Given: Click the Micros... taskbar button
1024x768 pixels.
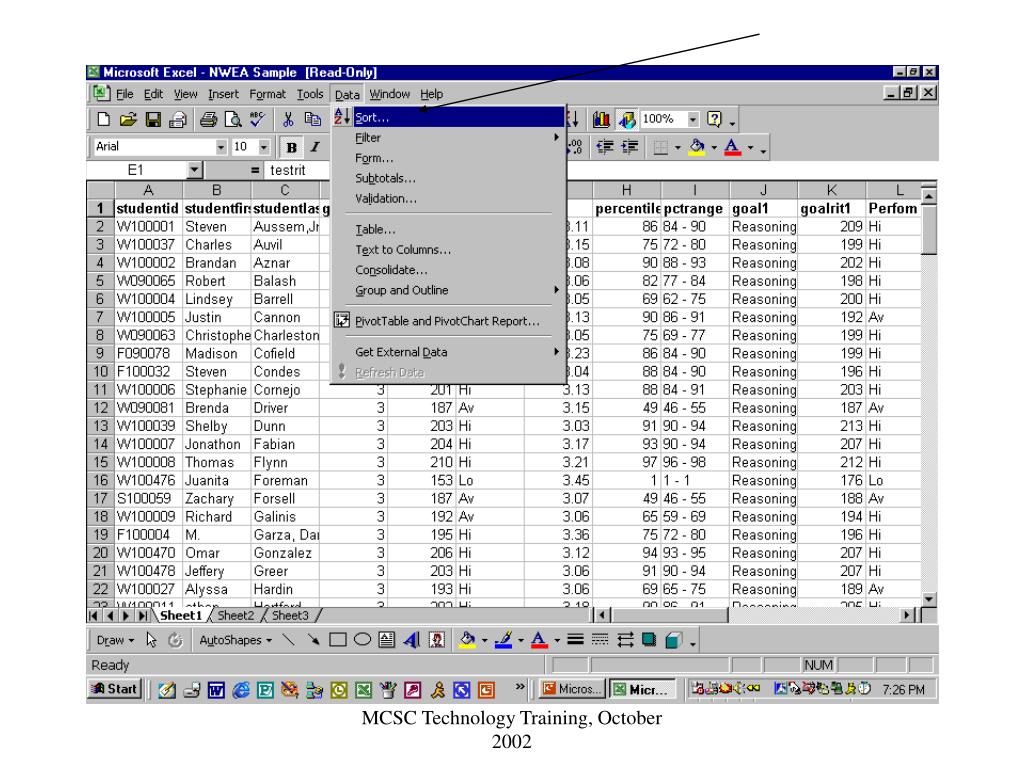Looking at the screenshot, I should tap(571, 689).
